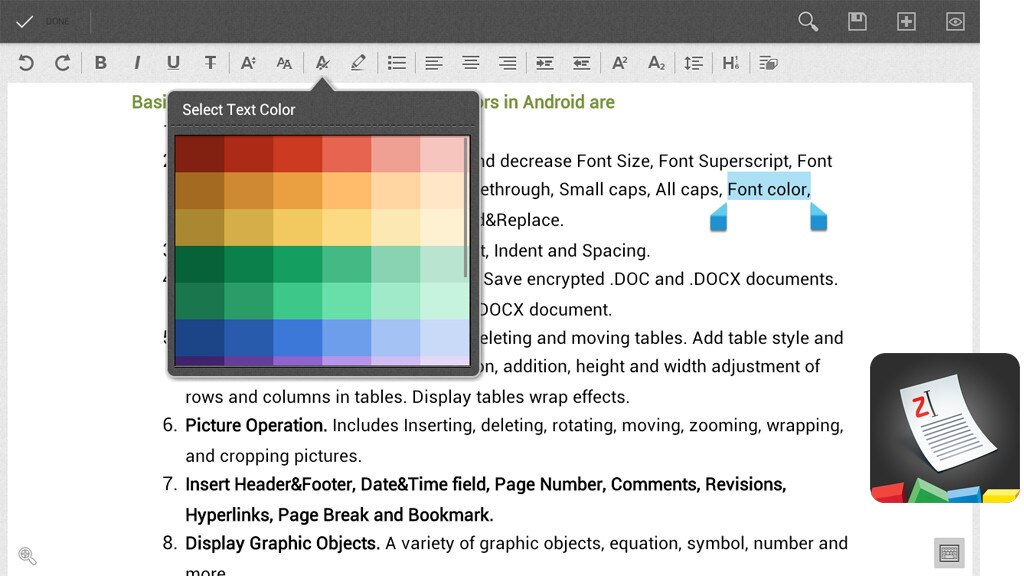1024x576 pixels.
Task: Open line spacing options
Action: click(693, 63)
